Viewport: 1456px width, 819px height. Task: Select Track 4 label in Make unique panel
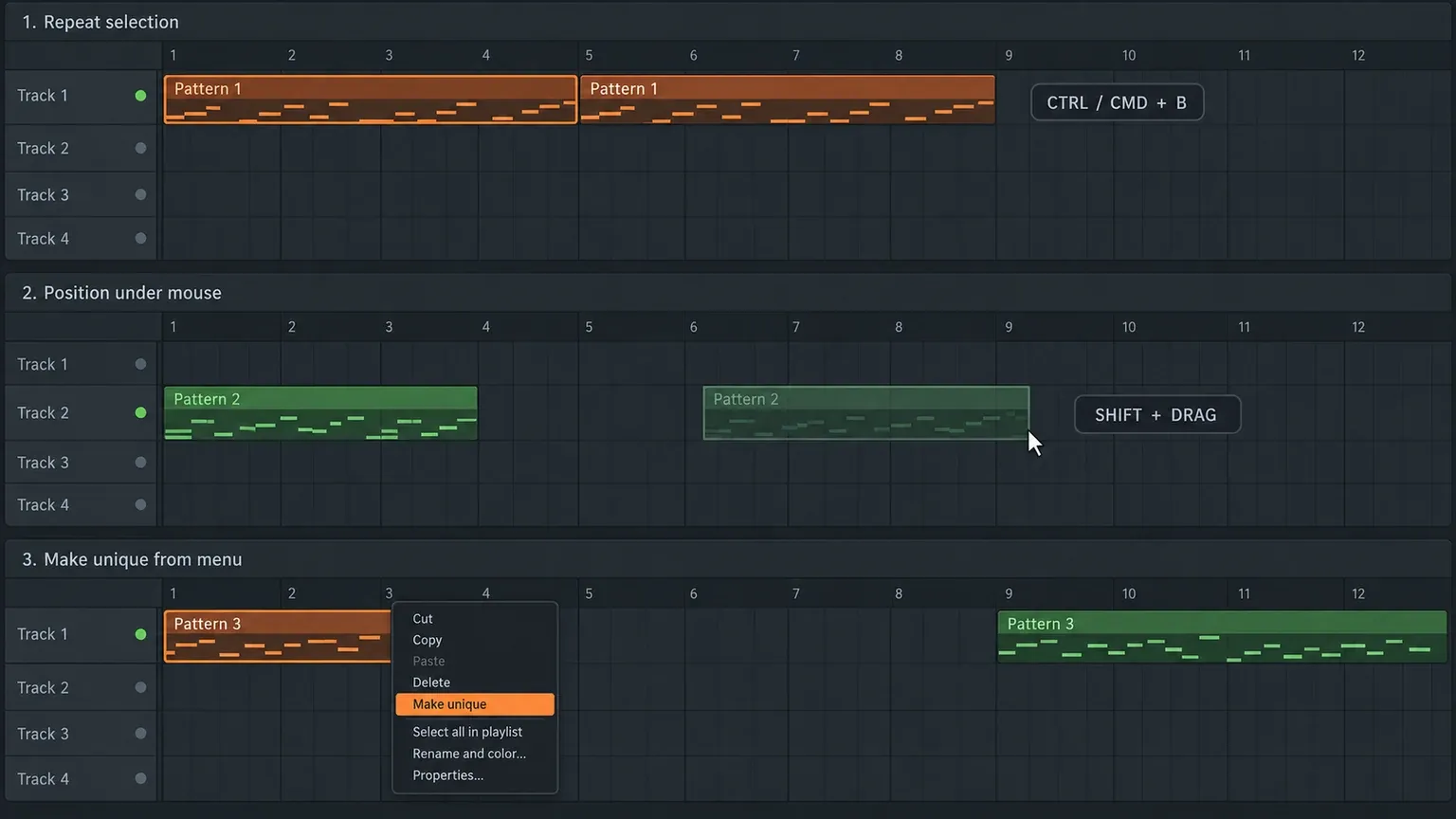click(x=43, y=778)
